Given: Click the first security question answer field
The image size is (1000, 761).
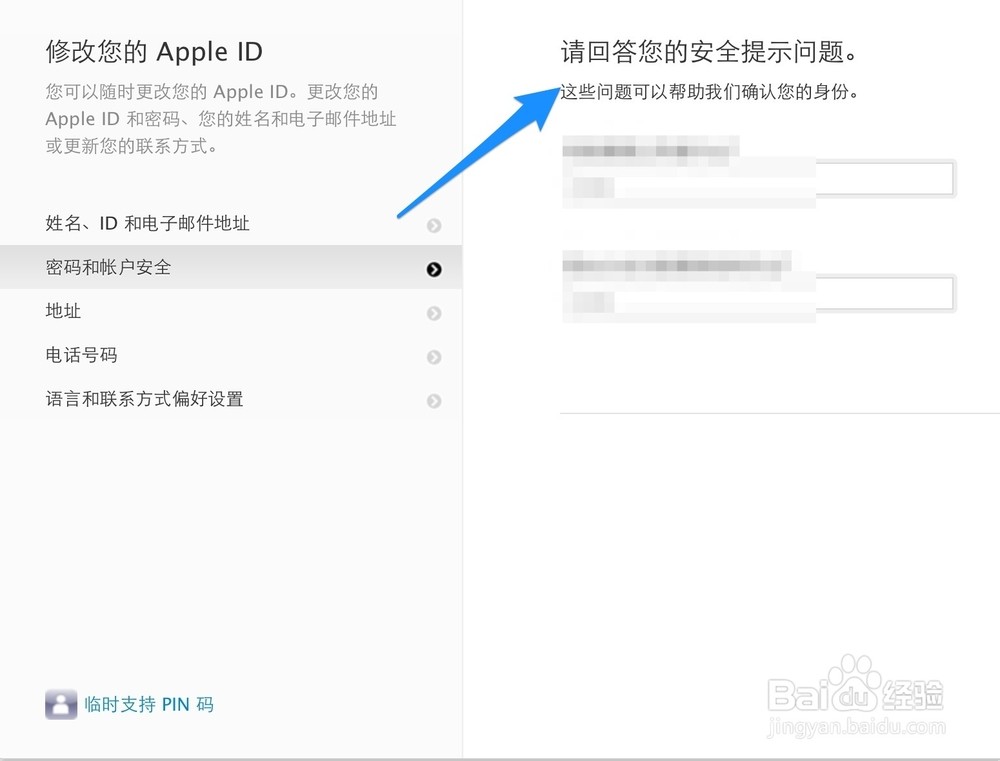Looking at the screenshot, I should coord(759,179).
